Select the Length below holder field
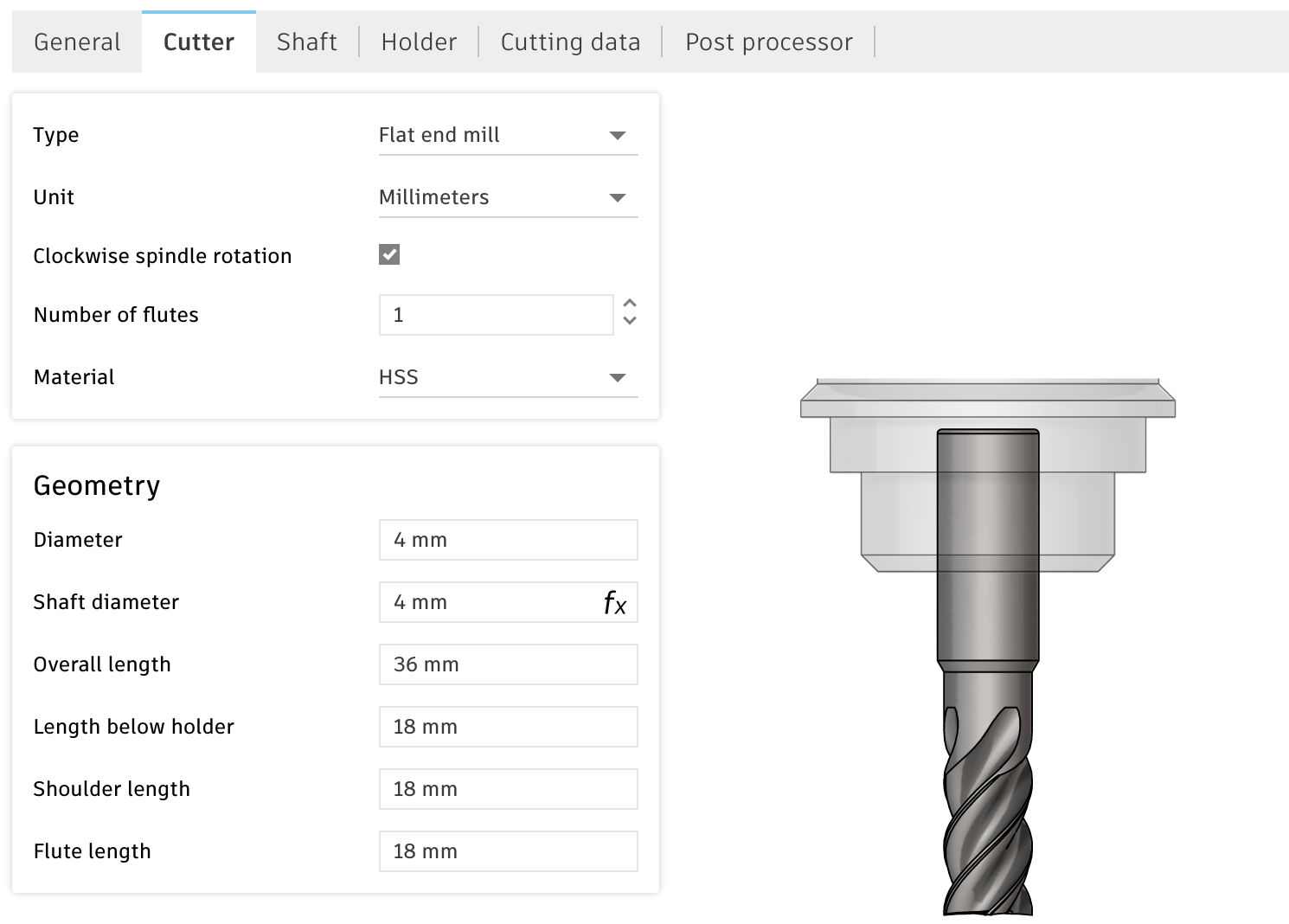This screenshot has height=924, width=1289. point(508,727)
